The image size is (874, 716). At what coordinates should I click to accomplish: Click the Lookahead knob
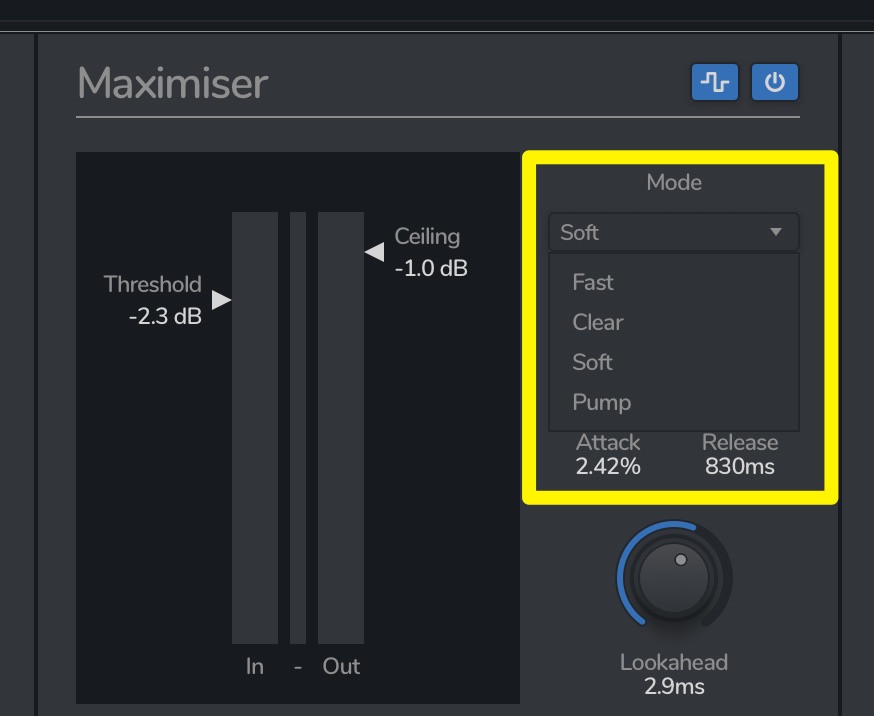[x=674, y=578]
